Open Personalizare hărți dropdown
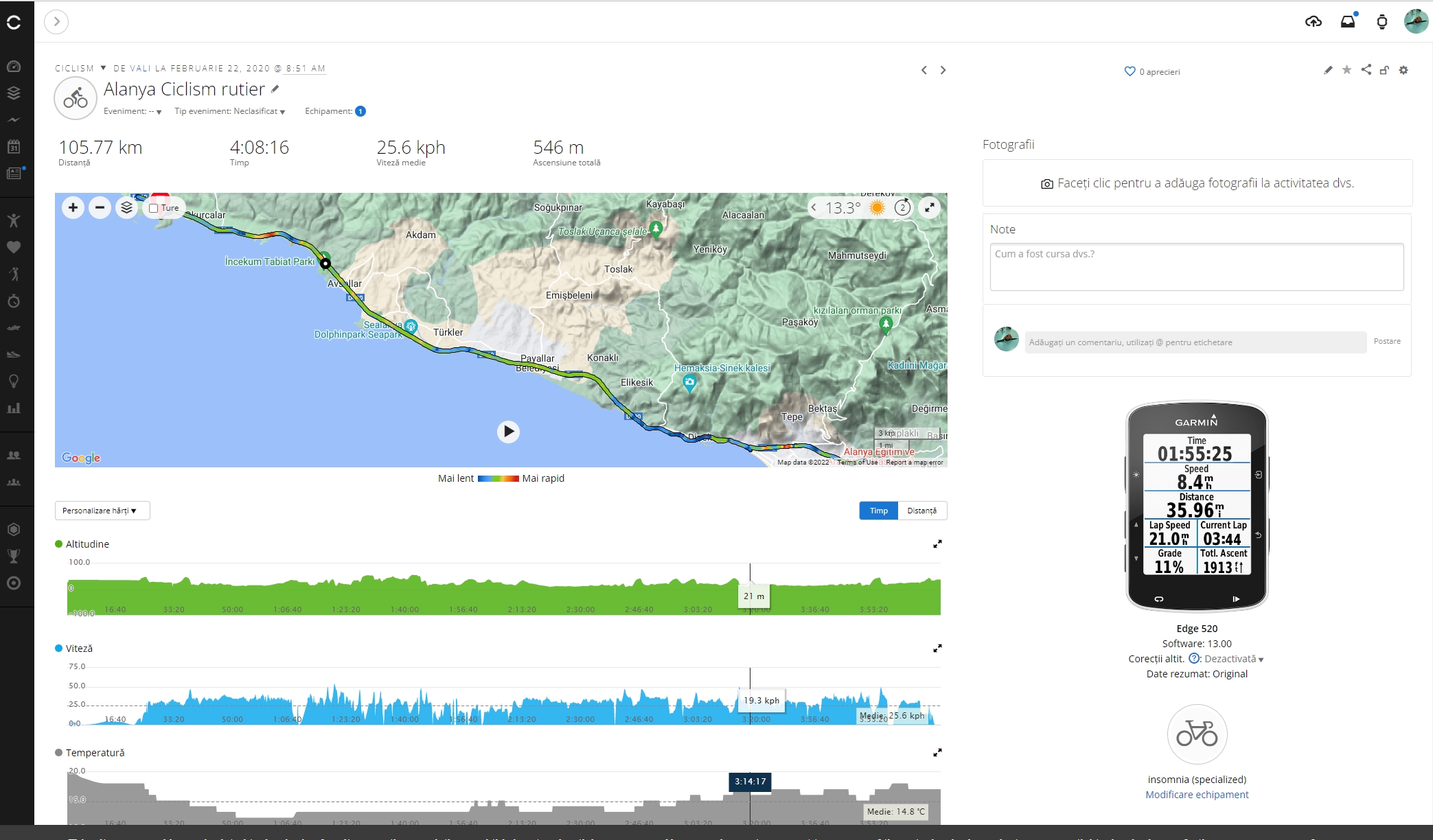1433x840 pixels. point(102,511)
